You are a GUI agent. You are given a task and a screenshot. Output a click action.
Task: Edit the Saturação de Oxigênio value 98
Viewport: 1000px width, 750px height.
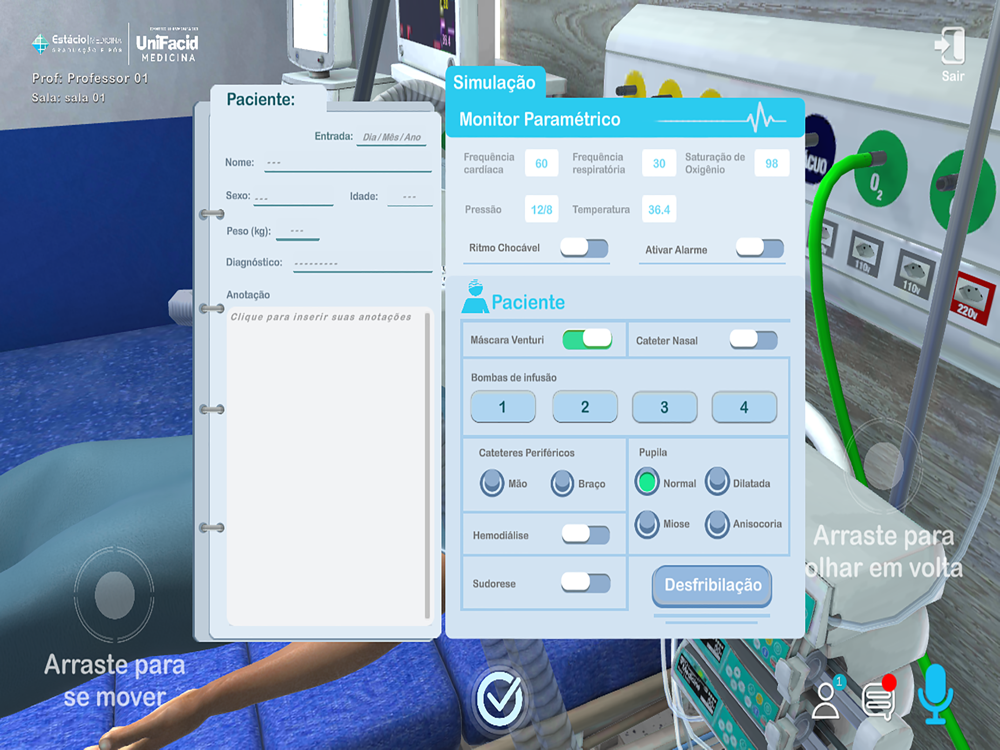pos(772,163)
